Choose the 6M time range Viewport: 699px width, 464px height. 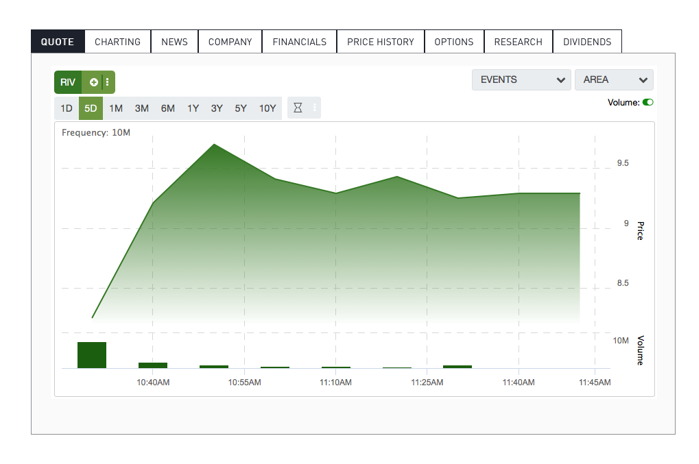[x=168, y=108]
